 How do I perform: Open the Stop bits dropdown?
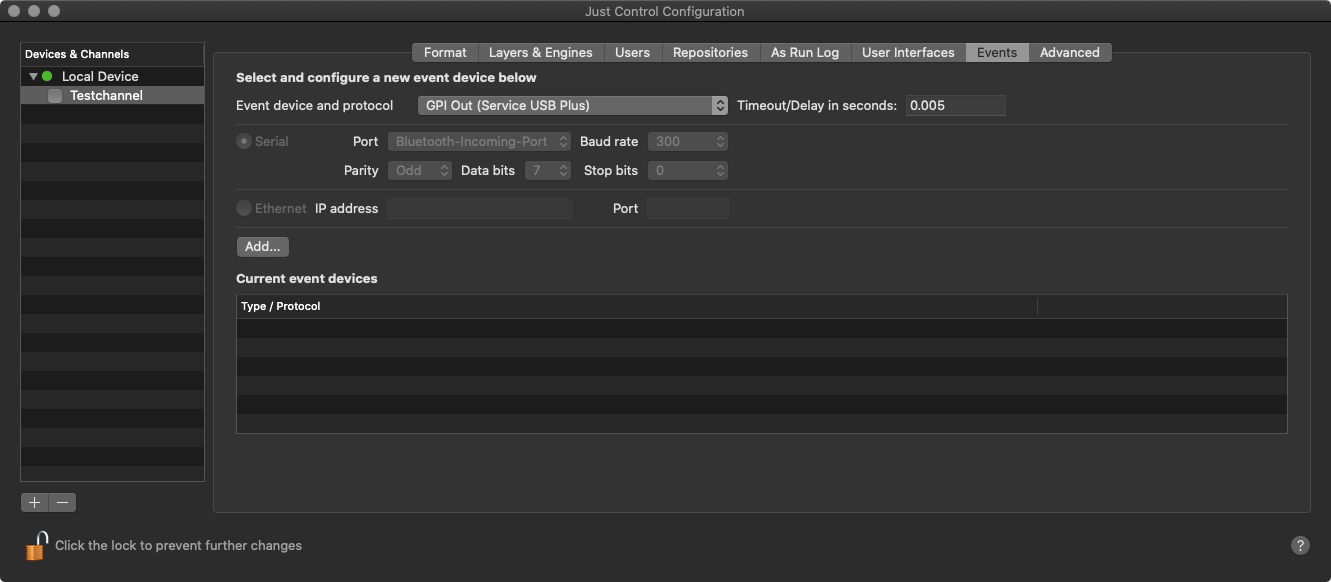688,171
